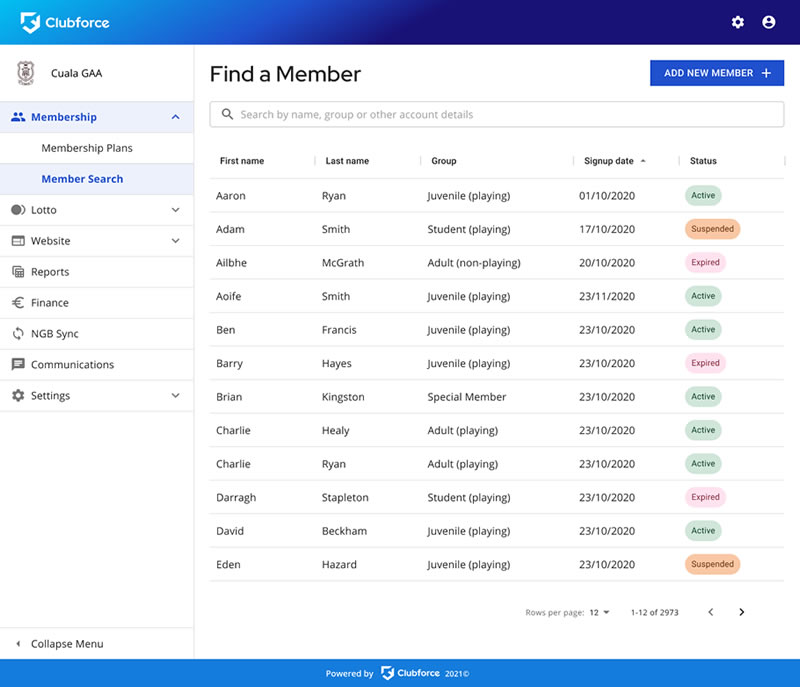Click Collapse Menu at sidebar bottom
This screenshot has width=800, height=687.
tap(66, 644)
